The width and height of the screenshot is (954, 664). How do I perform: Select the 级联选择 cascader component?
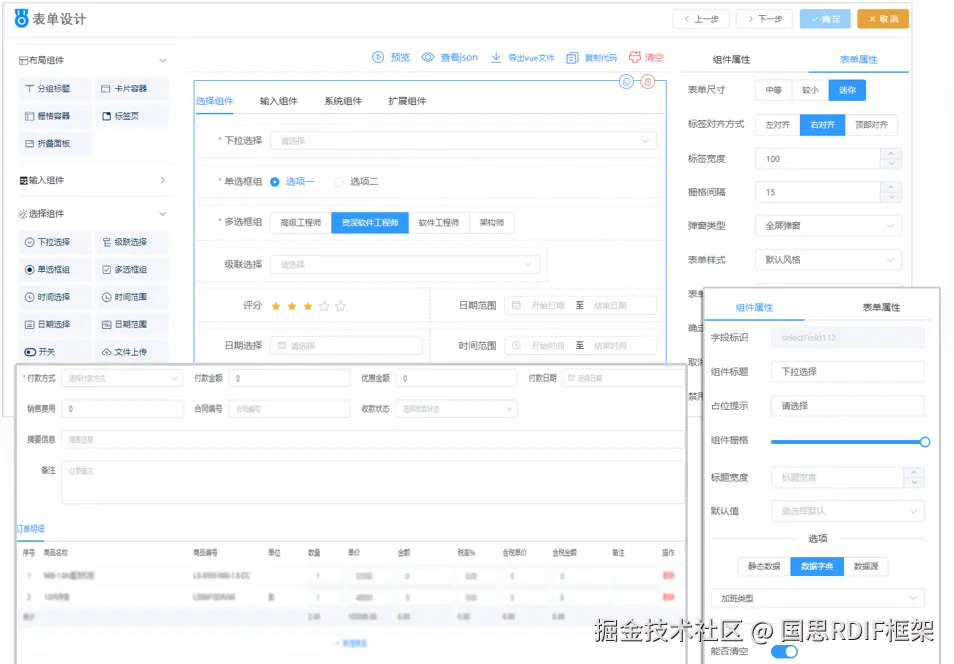click(x=131, y=240)
